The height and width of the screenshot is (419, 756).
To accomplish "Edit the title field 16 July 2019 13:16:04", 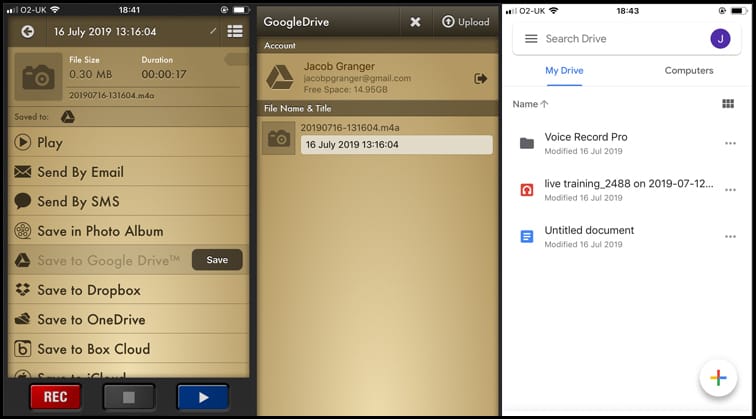I will pyautogui.click(x=397, y=145).
